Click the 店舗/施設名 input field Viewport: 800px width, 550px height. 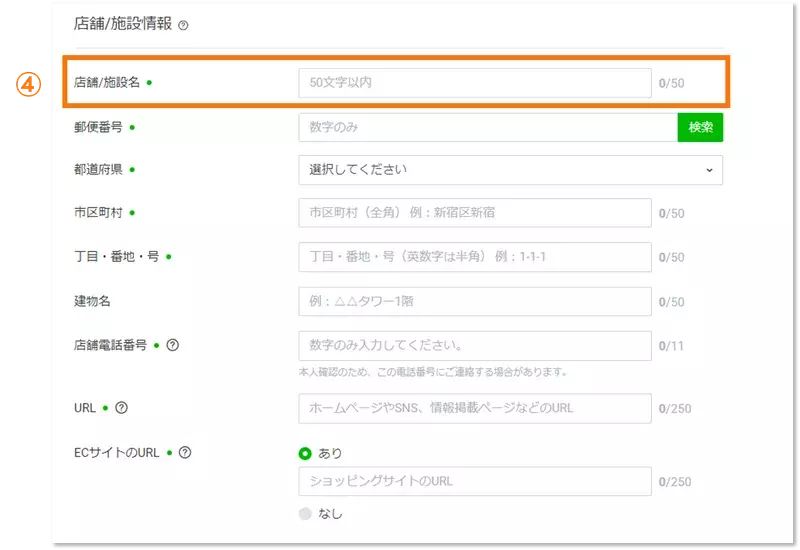pyautogui.click(x=475, y=83)
